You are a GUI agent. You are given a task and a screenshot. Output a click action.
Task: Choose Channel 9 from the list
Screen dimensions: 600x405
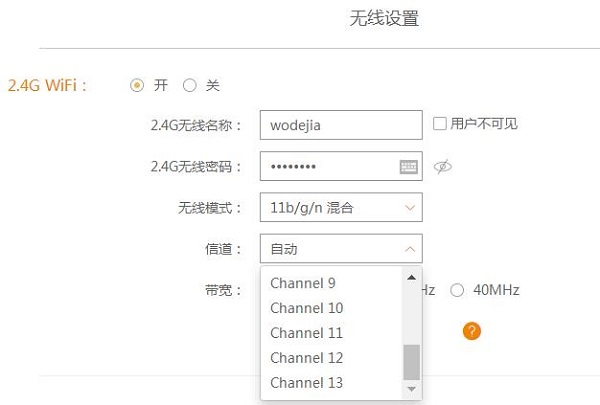[303, 283]
